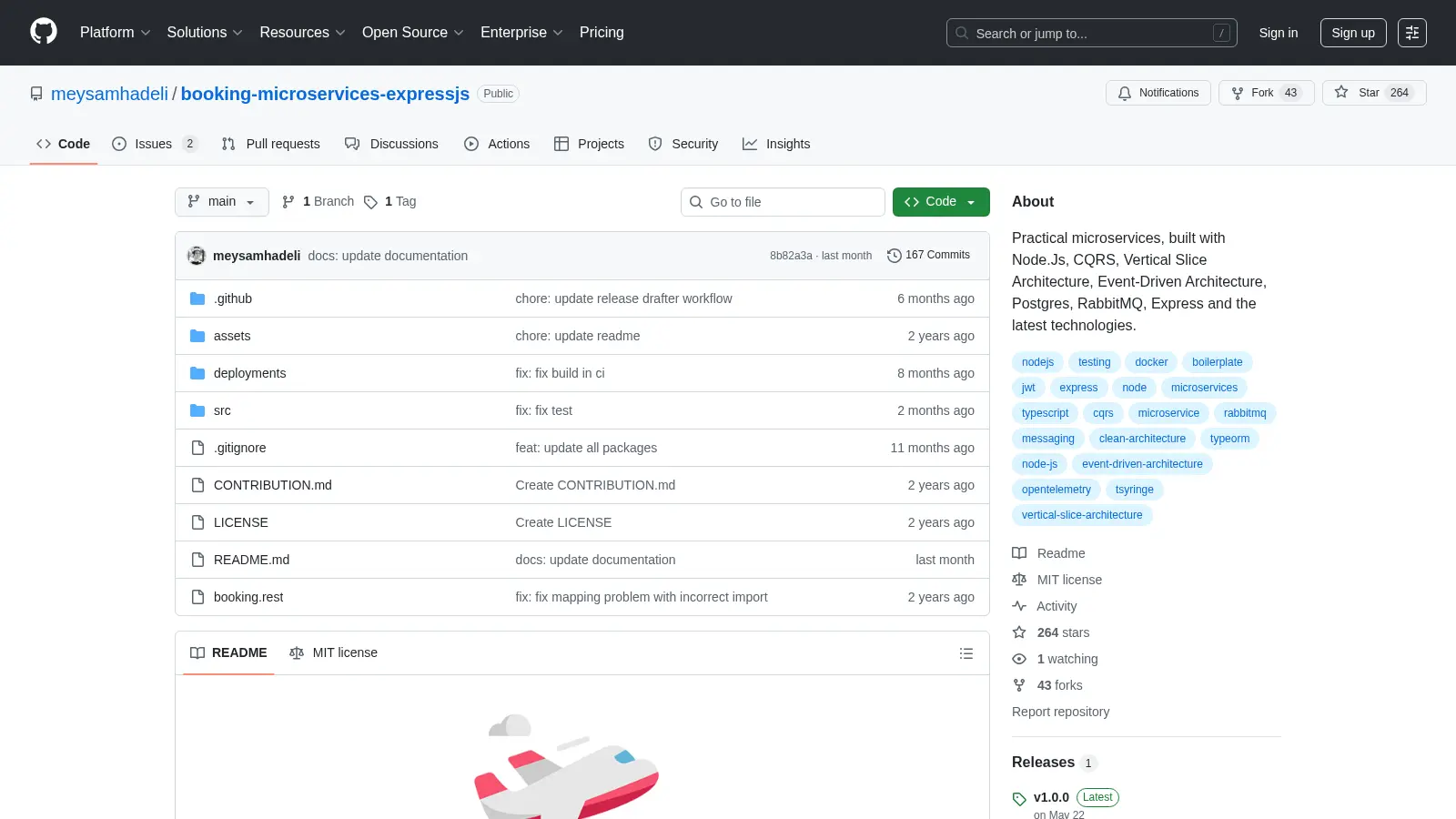Open the main branch selector dropdown
1456x819 pixels.
222,202
